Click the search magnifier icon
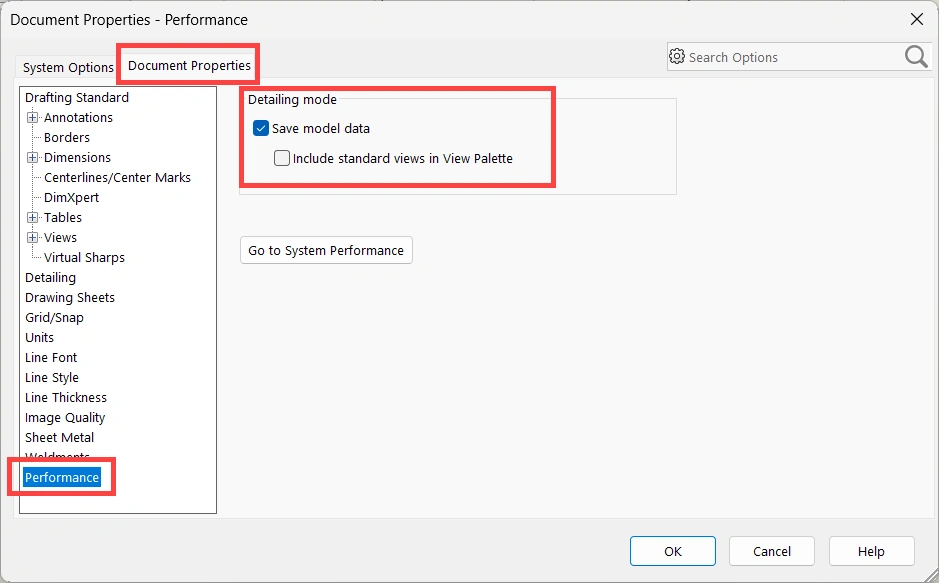This screenshot has height=583, width=939. pyautogui.click(x=916, y=57)
